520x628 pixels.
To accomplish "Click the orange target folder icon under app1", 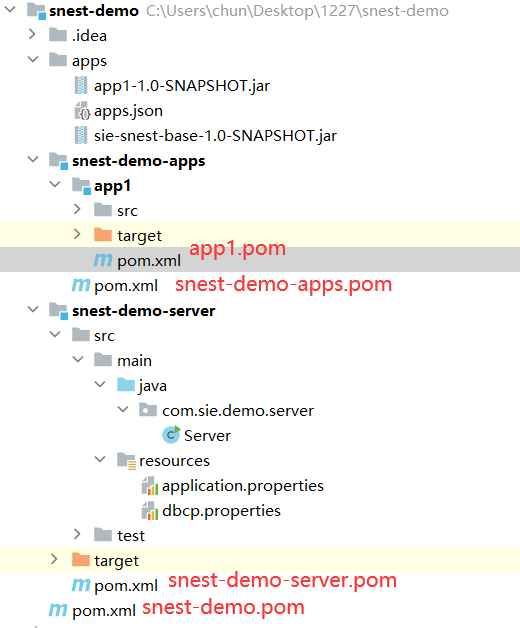I will (x=103, y=235).
